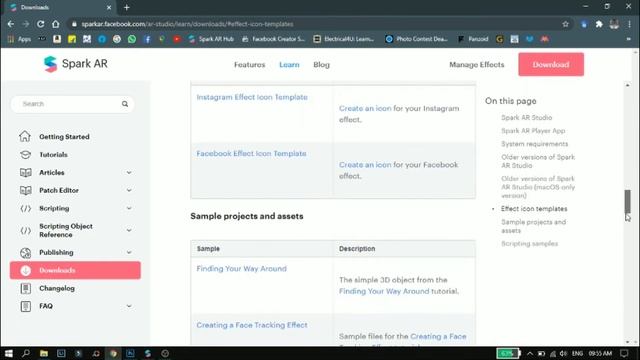Open the browser extensions puzzle icon

click(599, 24)
